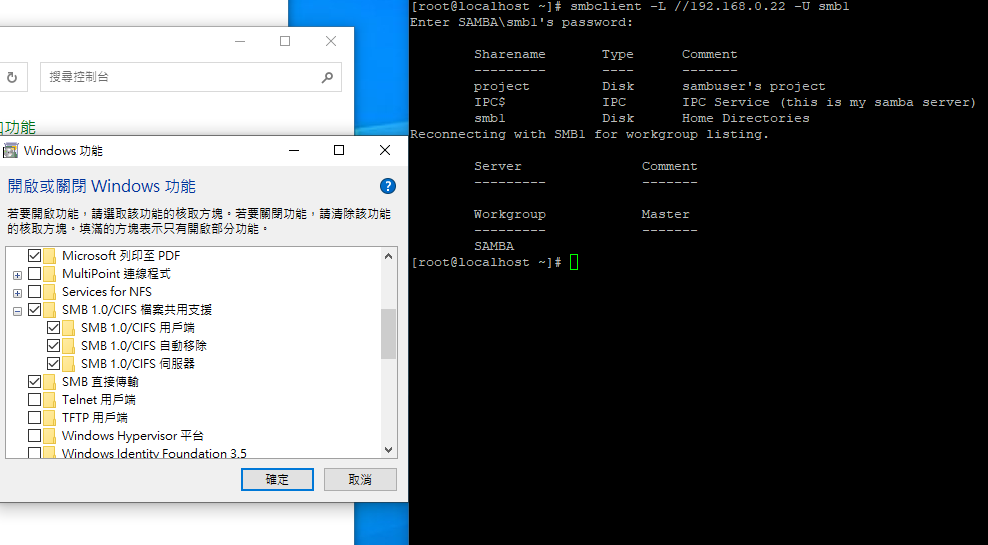Screen dimensions: 988x545
Task: Click 'Reconnecting with SMB1' line in terminal
Action: click(x=589, y=134)
